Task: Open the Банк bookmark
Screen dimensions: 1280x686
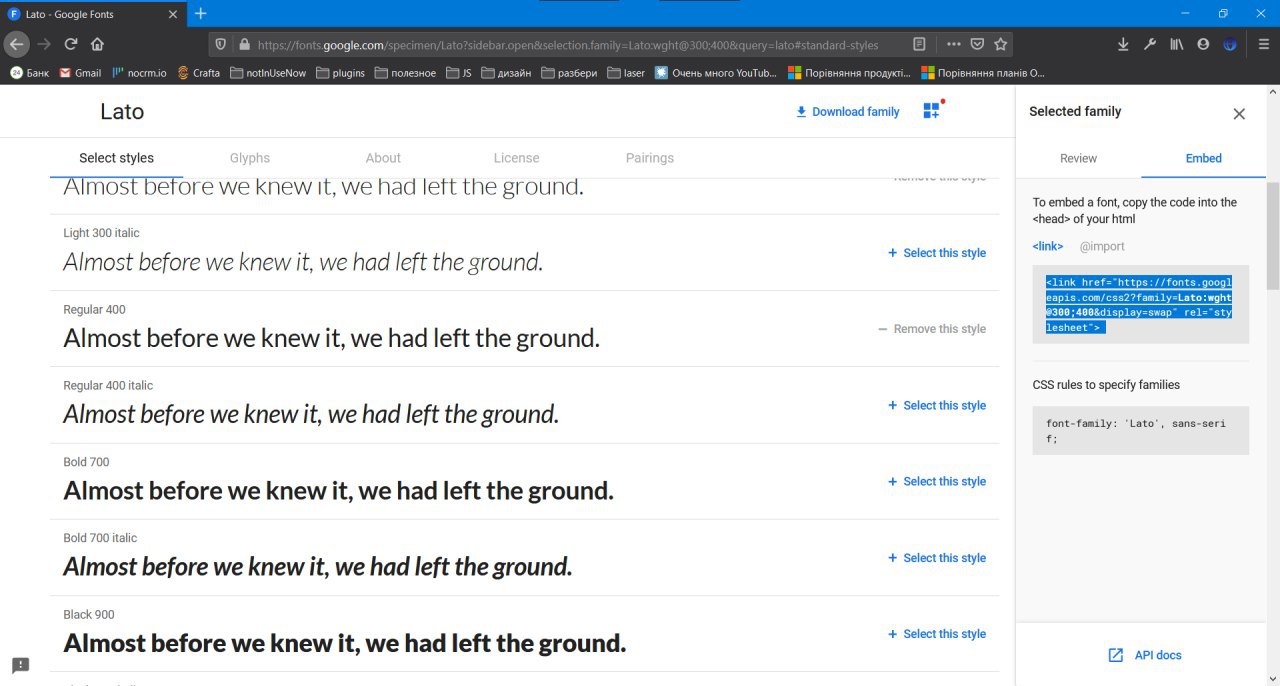Action: [x=29, y=73]
